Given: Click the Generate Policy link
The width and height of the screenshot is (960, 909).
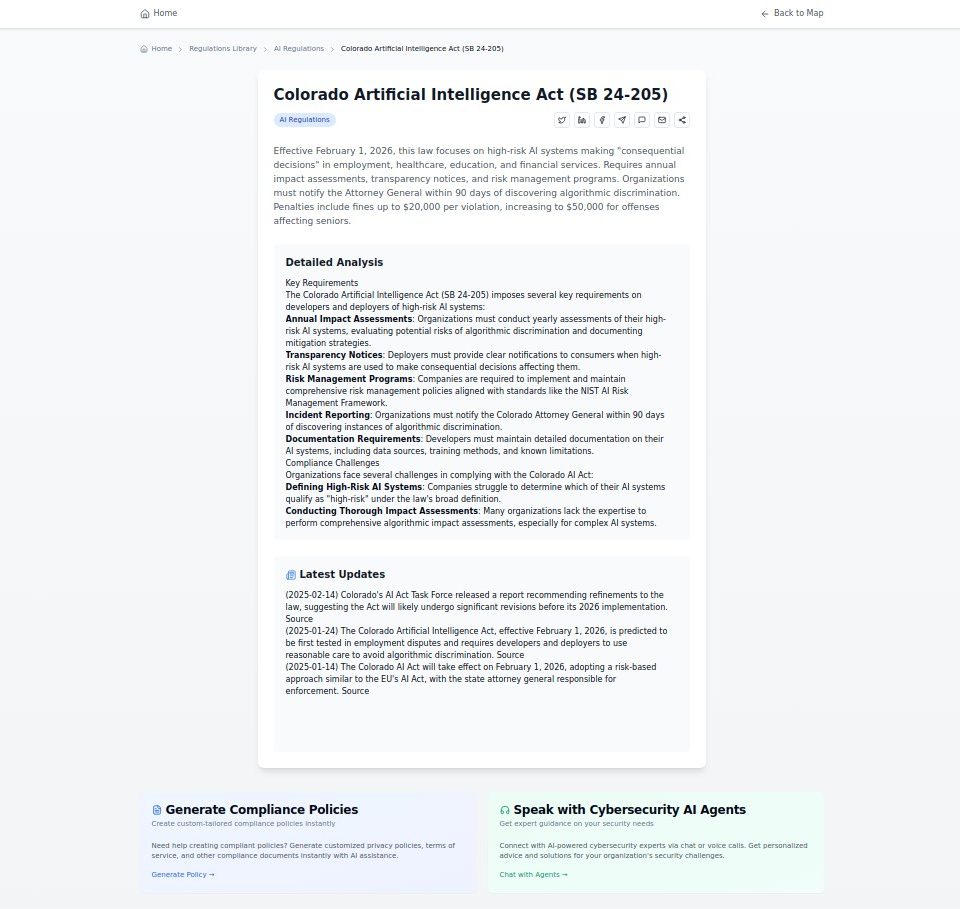Looking at the screenshot, I should pos(182,874).
